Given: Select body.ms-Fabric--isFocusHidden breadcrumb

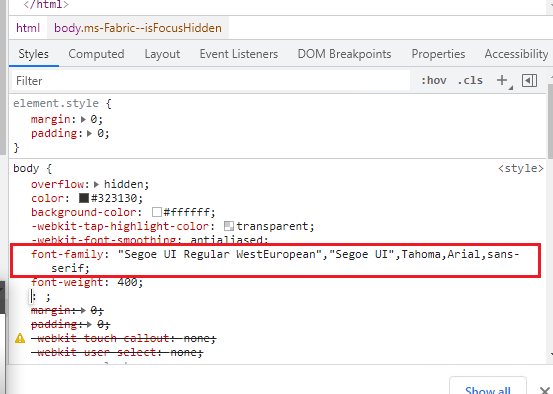Looking at the screenshot, I should (138, 28).
